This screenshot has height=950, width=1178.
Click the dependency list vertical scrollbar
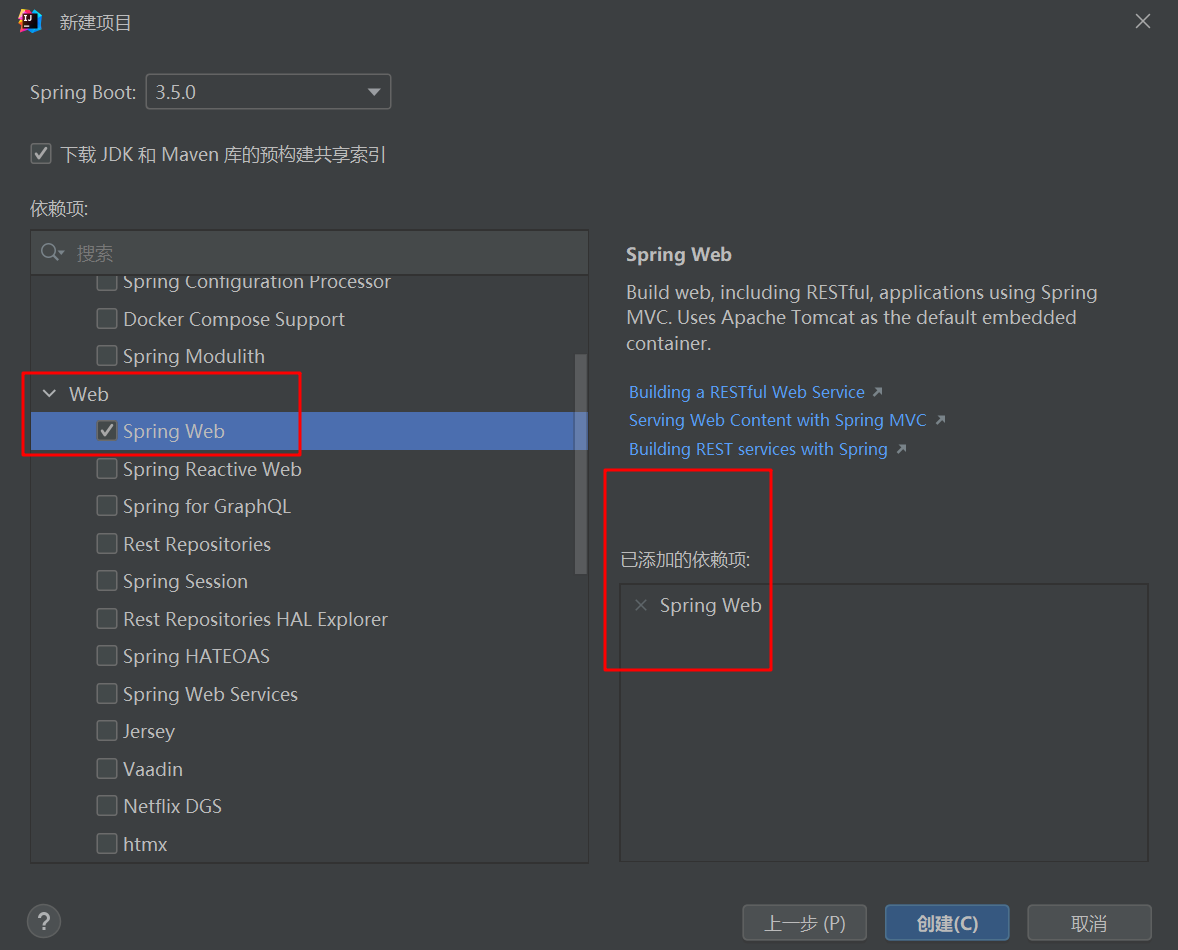580,464
